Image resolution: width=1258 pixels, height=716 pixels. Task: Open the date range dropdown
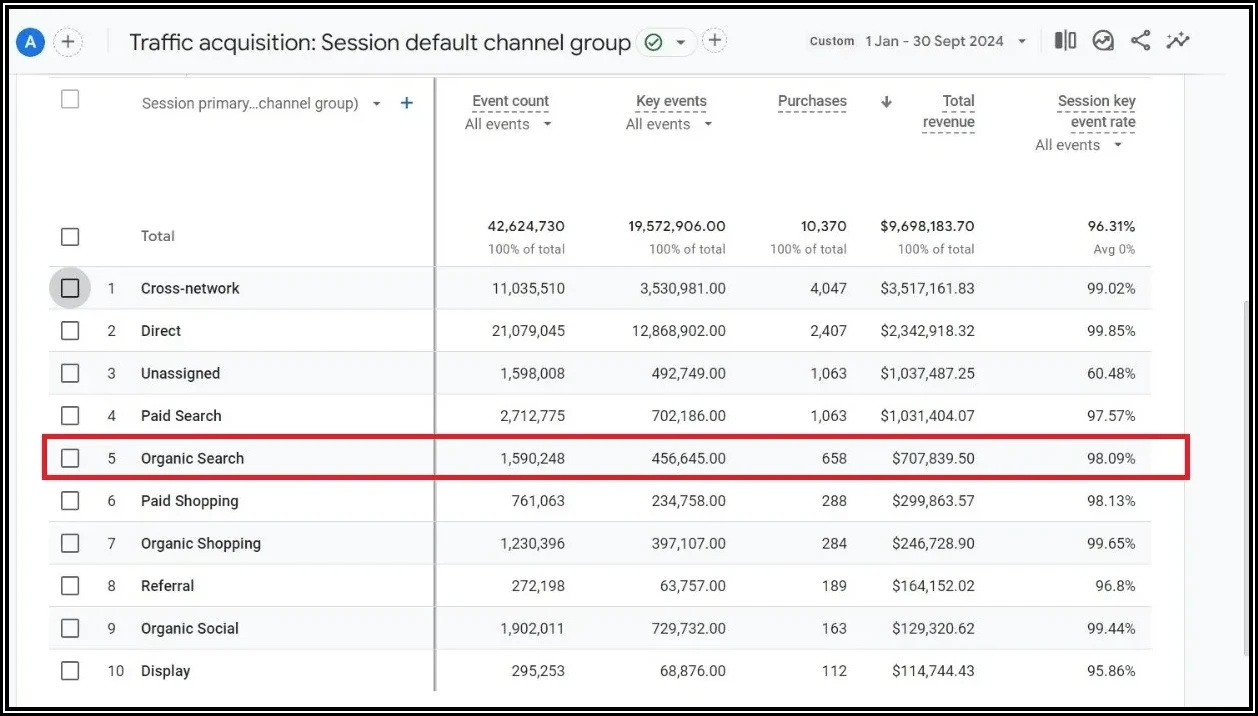click(1021, 42)
